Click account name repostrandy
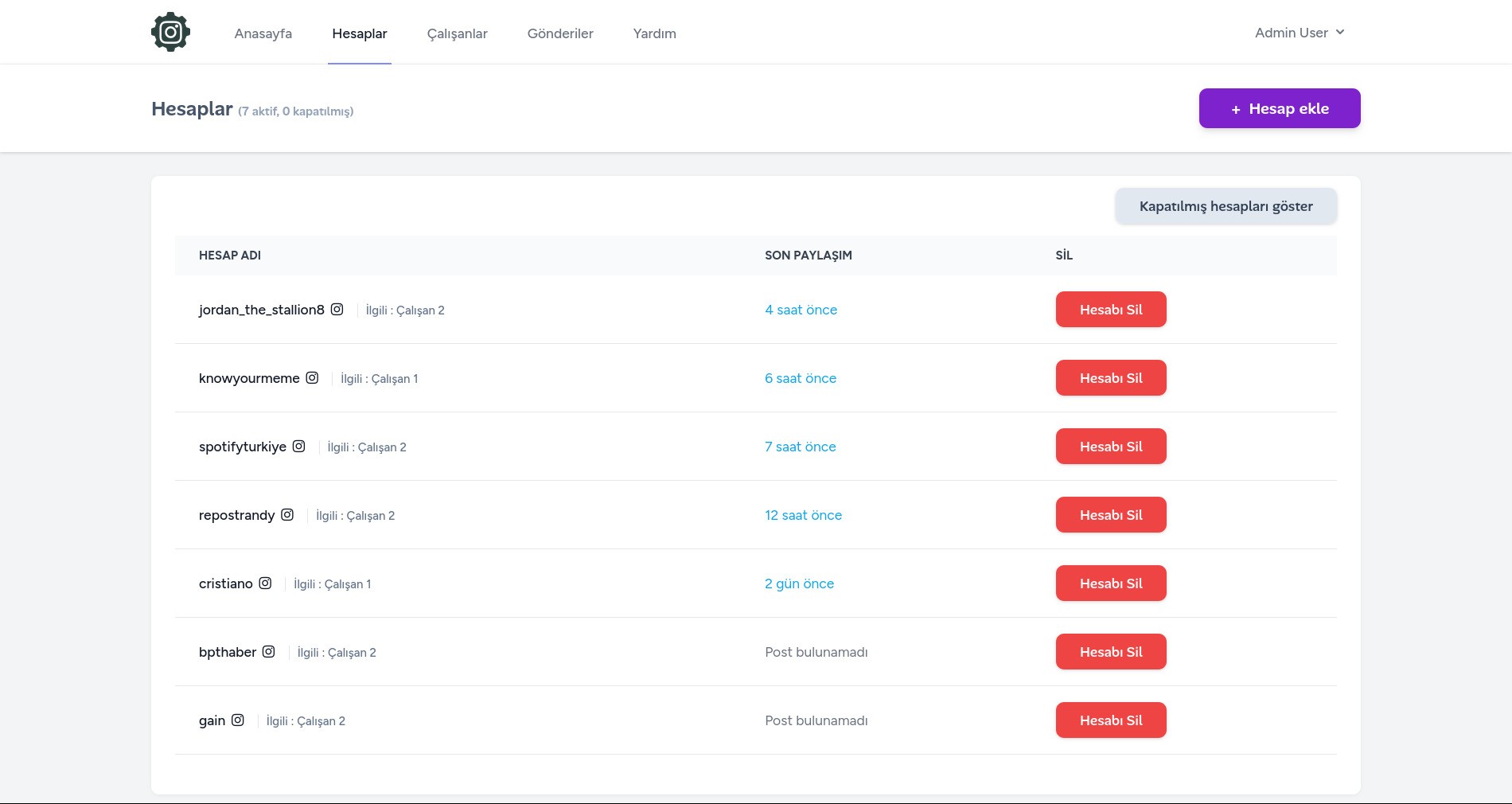The image size is (1512, 804). [237, 515]
